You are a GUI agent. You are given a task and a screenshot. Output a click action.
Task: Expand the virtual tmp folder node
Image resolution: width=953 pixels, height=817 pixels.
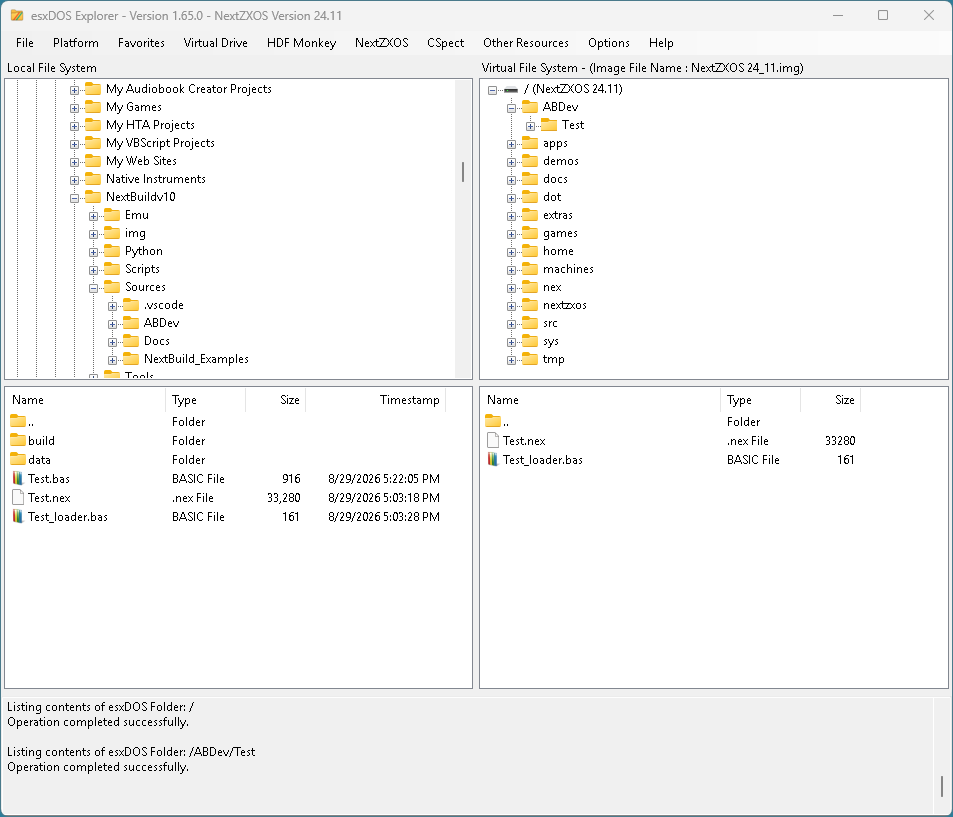coord(511,360)
